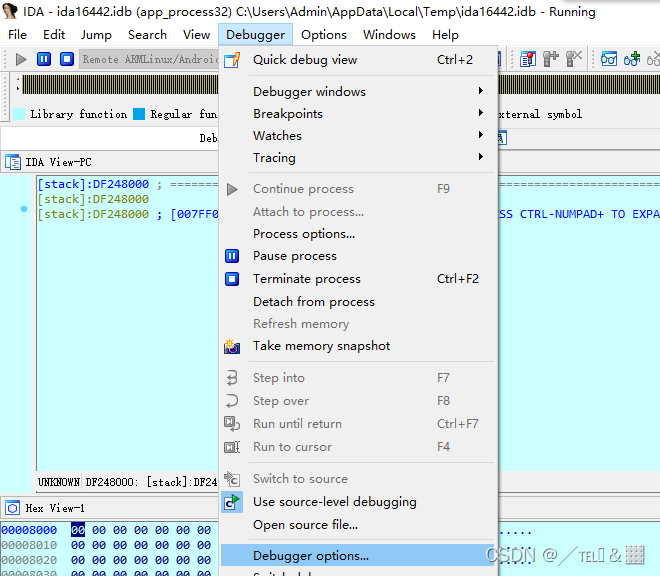Click the Quick debug view menu icon

point(232,60)
